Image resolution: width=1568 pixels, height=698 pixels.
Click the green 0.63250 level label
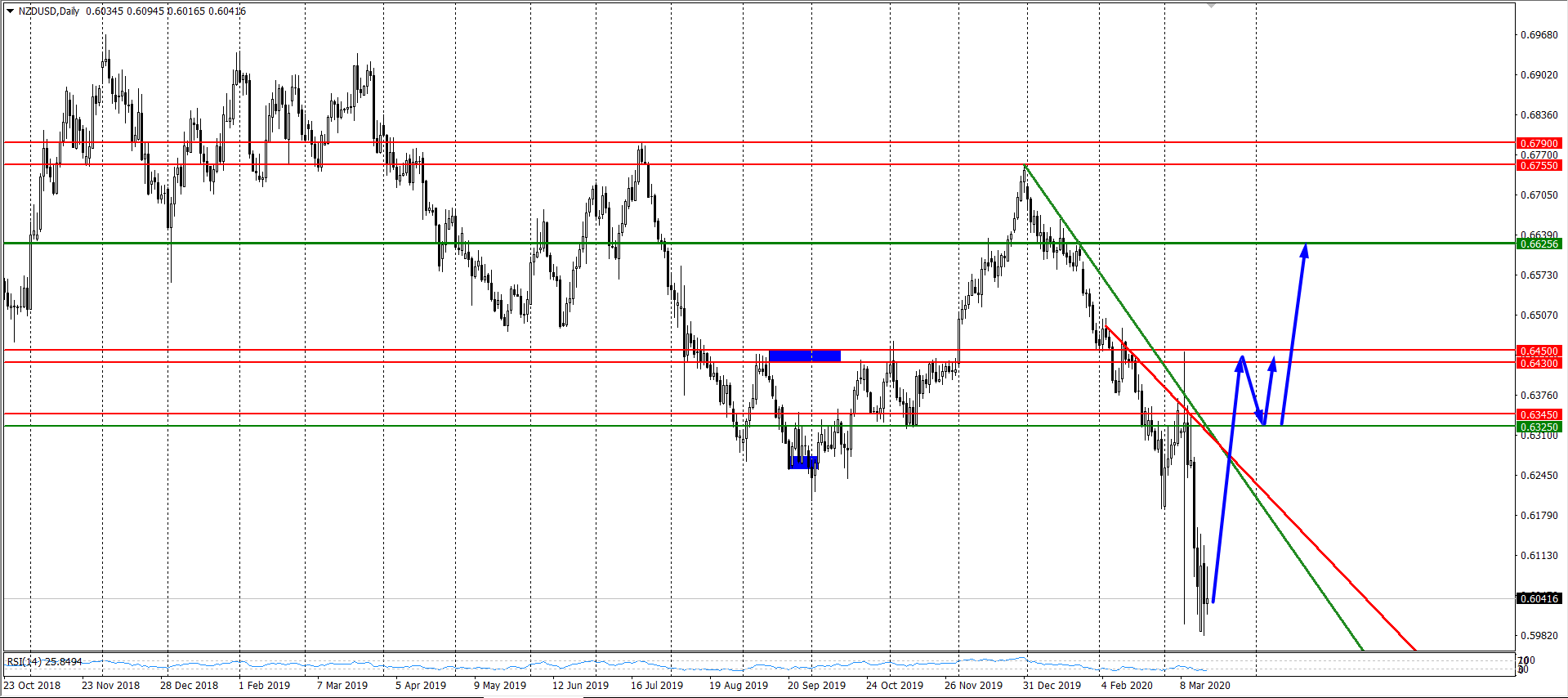[1539, 427]
